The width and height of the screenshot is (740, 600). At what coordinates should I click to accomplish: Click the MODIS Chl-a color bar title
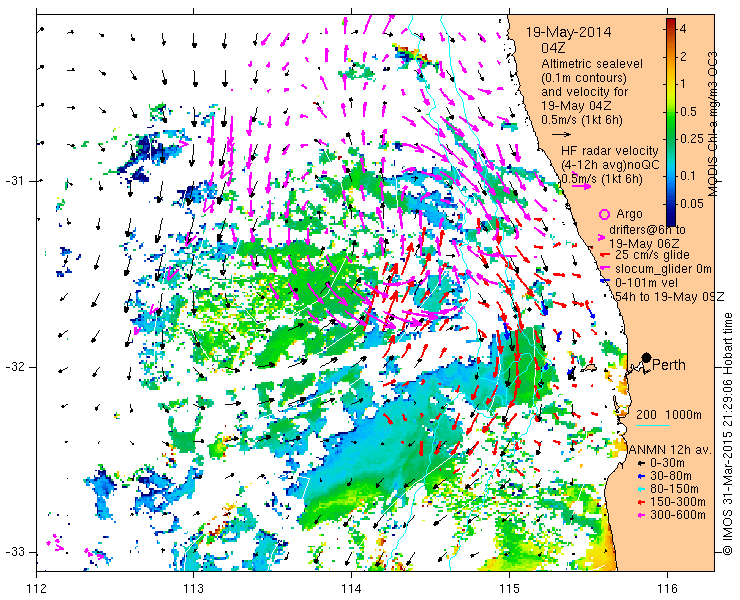click(x=713, y=123)
